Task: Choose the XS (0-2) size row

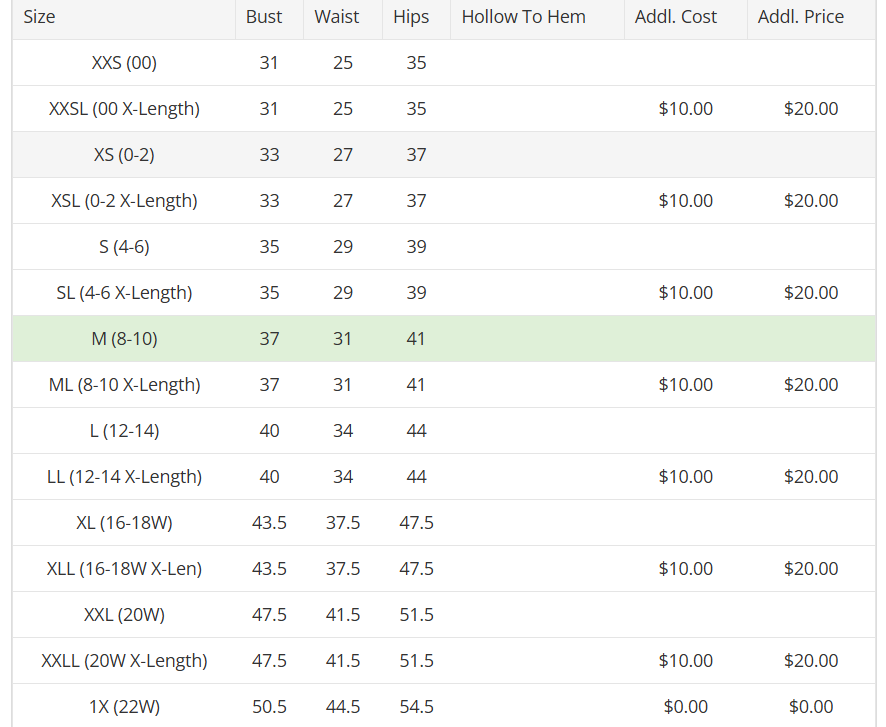Action: pos(444,155)
